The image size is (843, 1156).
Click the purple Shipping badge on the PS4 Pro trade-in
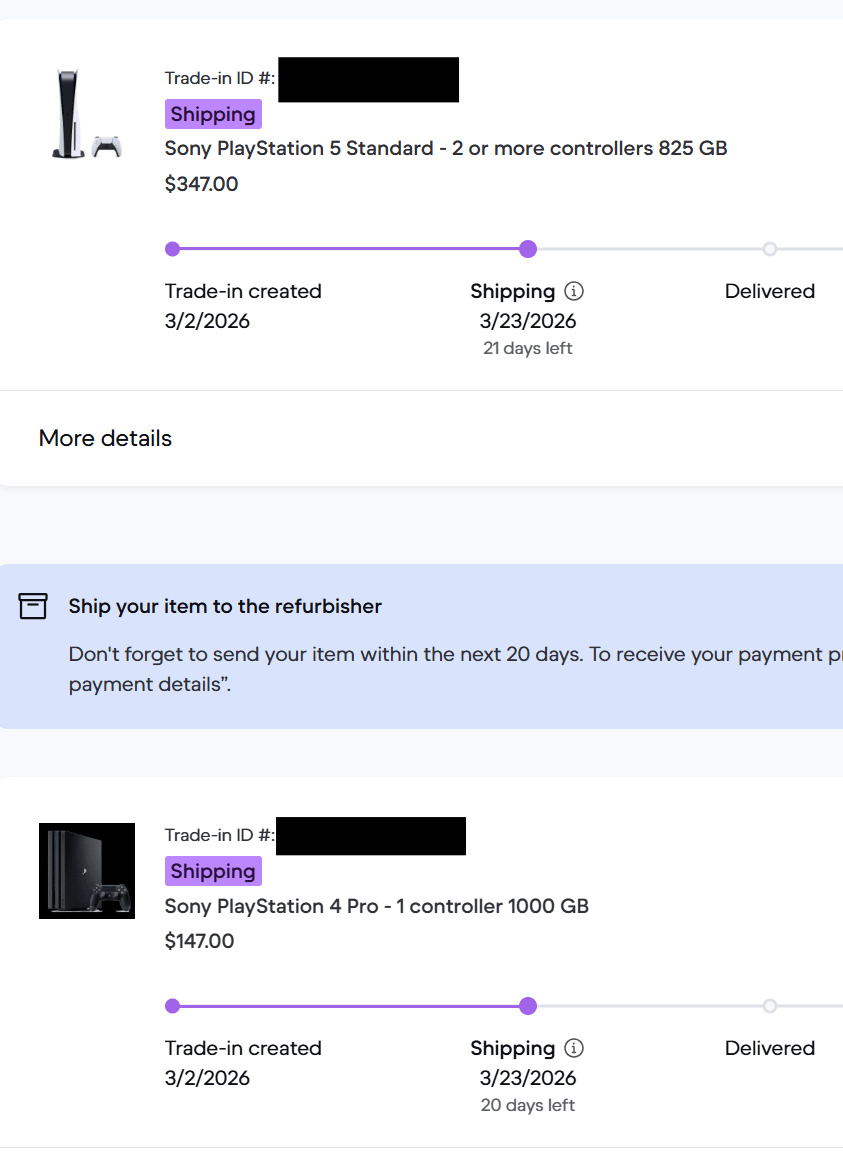pyautogui.click(x=213, y=871)
